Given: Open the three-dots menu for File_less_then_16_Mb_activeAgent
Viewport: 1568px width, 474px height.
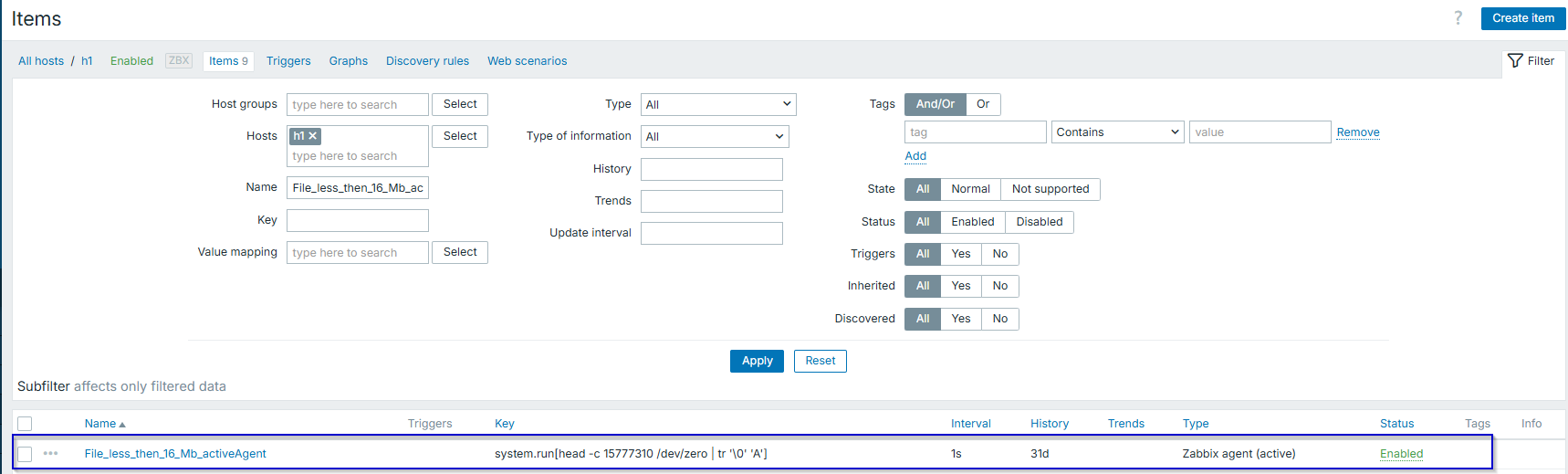Looking at the screenshot, I should [50, 454].
